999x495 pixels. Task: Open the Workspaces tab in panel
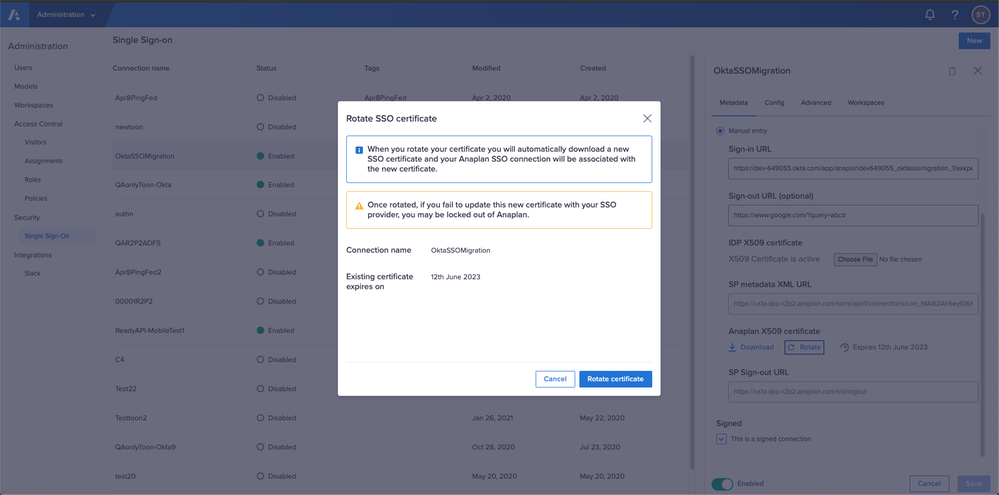(x=865, y=102)
